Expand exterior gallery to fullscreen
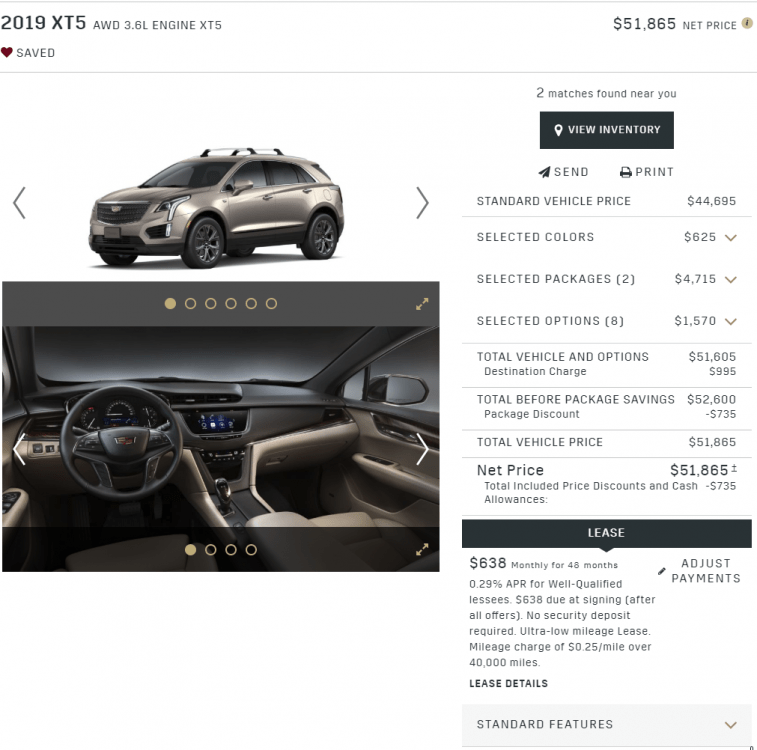This screenshot has height=750, width=757. (x=422, y=304)
